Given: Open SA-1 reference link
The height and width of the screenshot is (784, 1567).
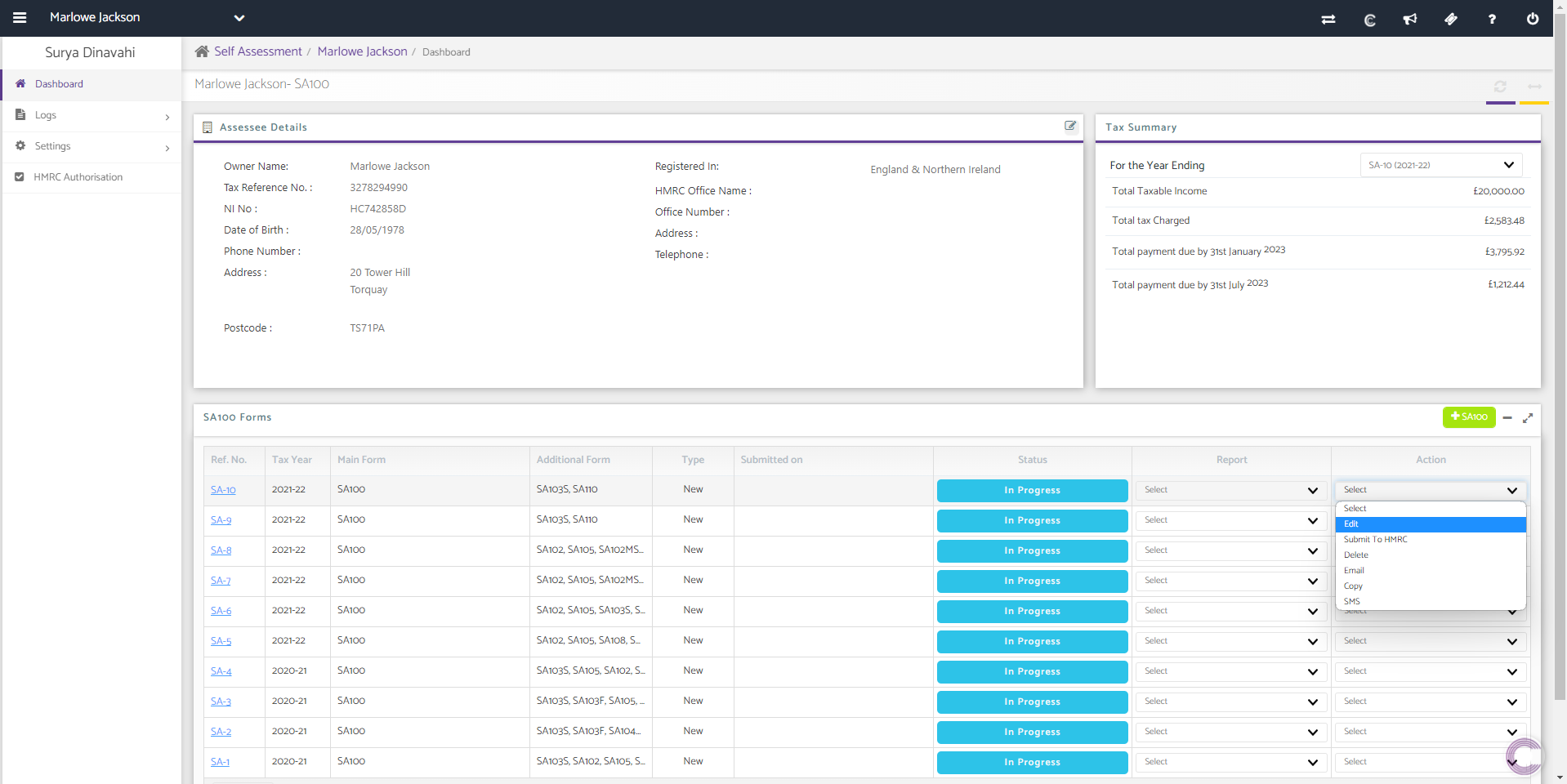Looking at the screenshot, I should tap(220, 762).
